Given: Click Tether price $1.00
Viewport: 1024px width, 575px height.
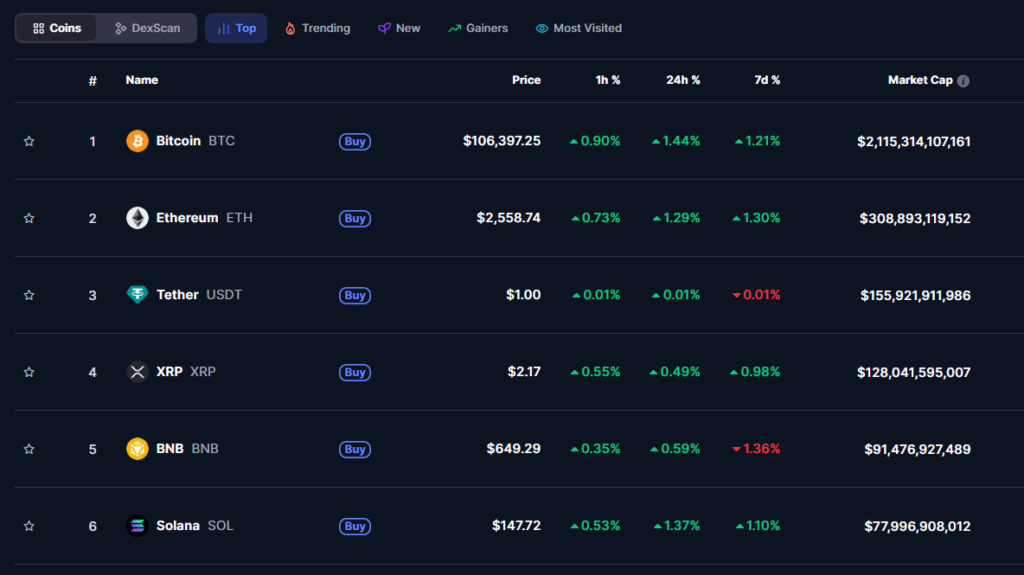Looking at the screenshot, I should point(523,295).
